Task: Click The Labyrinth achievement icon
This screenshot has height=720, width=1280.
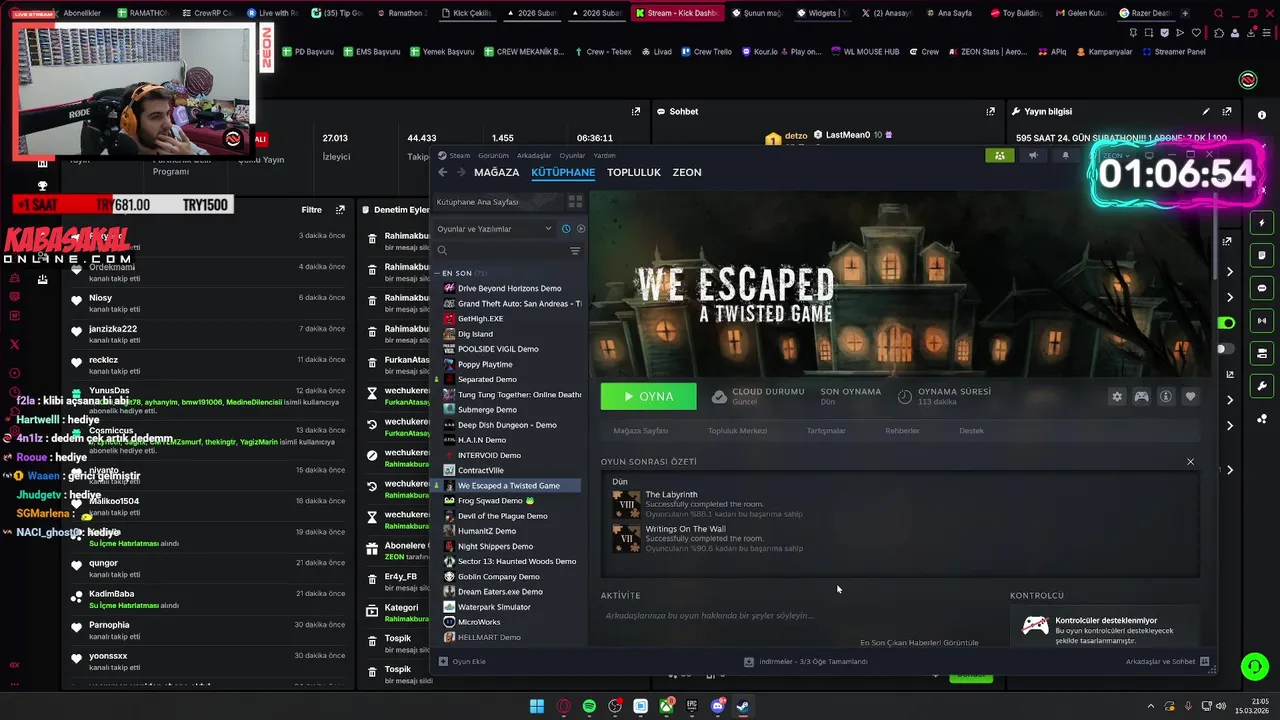Action: (626, 504)
